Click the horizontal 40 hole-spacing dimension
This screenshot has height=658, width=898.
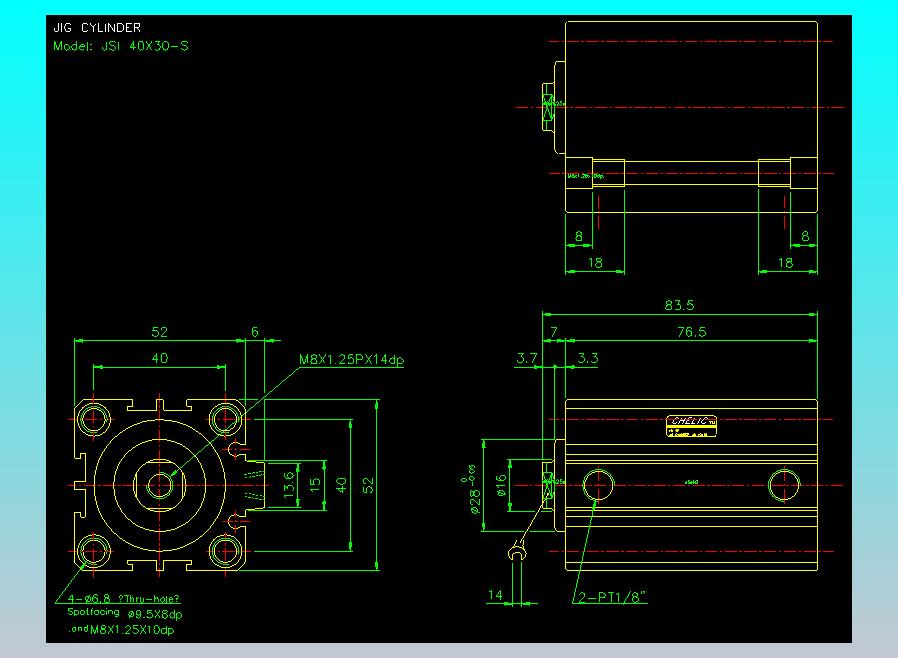coord(160,358)
